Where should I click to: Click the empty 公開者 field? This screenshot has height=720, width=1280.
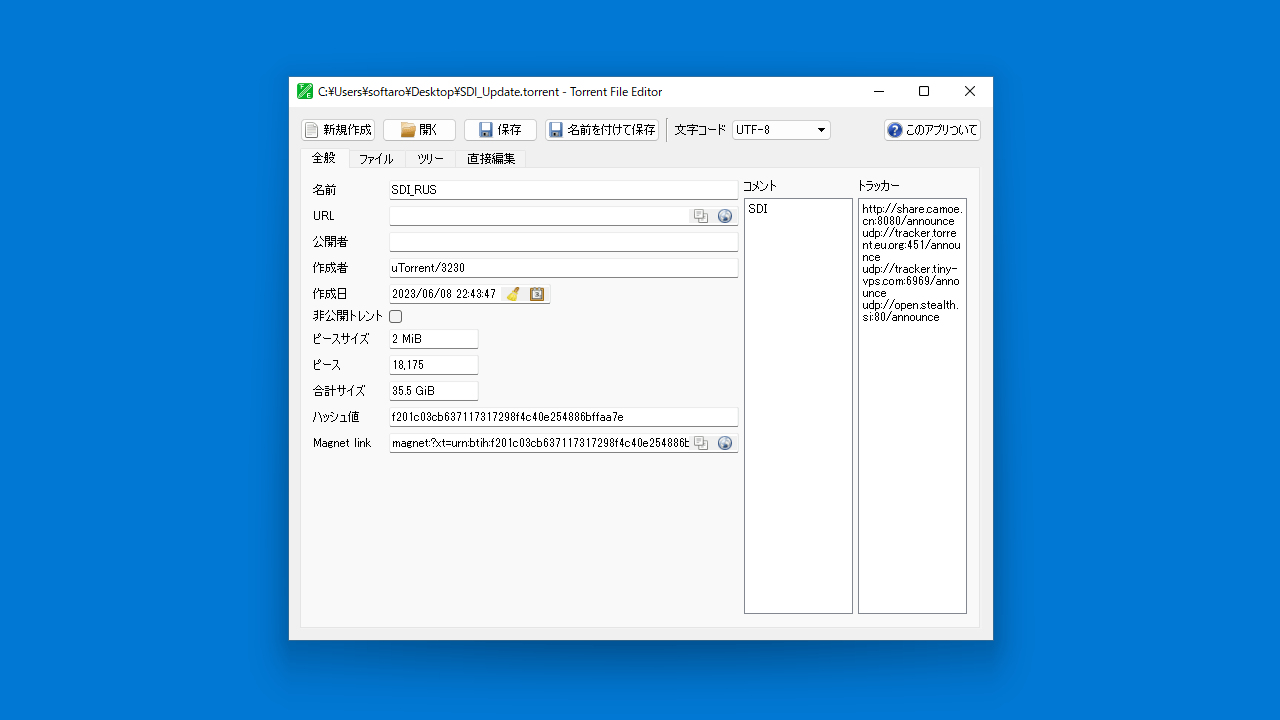pyautogui.click(x=564, y=242)
